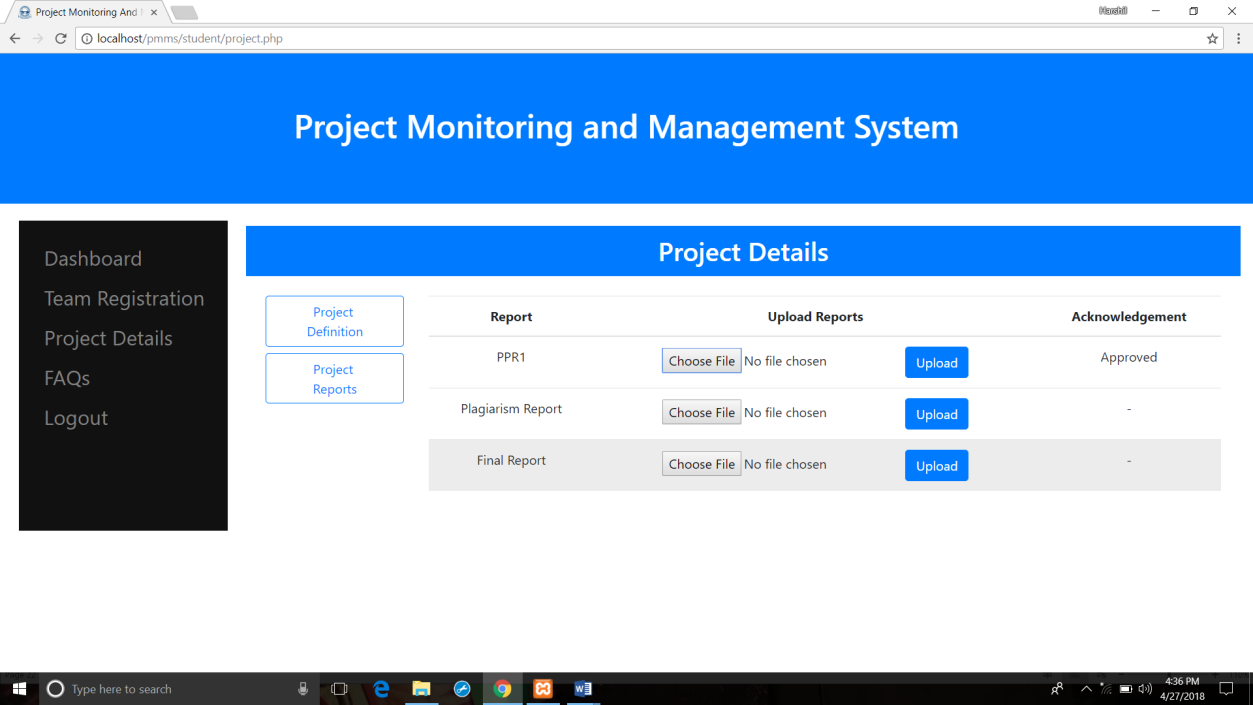Click the Acknowledgement column header

pyautogui.click(x=1129, y=317)
